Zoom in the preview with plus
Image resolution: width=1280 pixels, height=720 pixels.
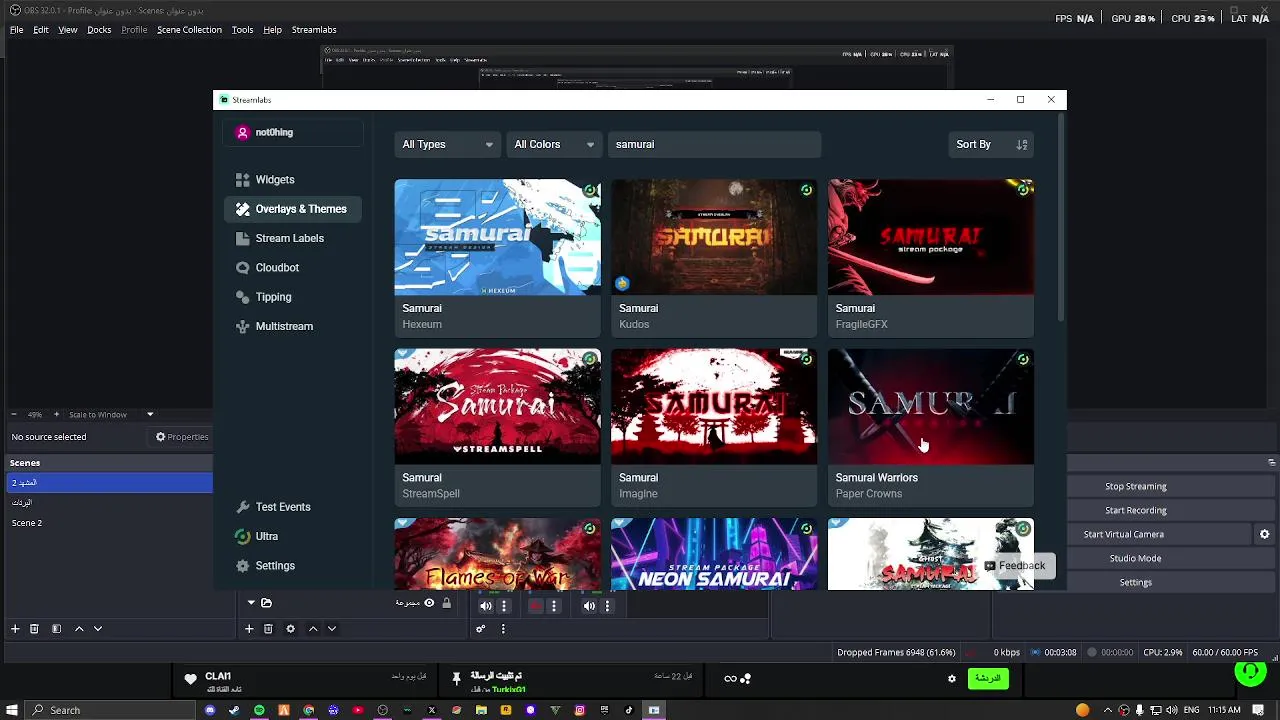(x=57, y=414)
